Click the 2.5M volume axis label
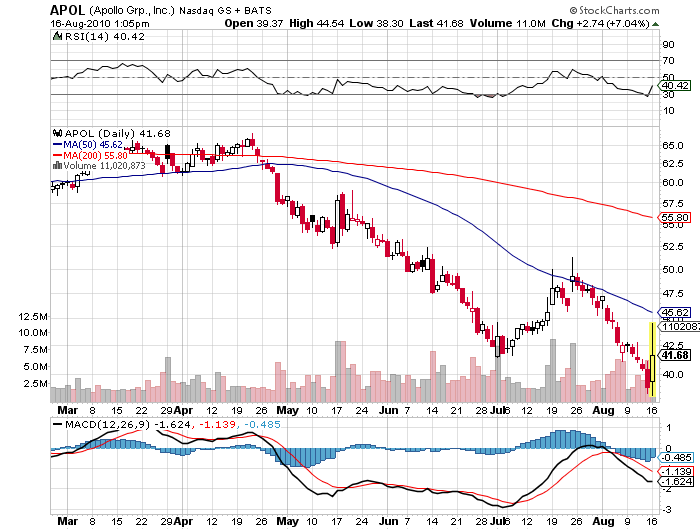Image resolution: width=700 pixels, height=530 pixels. pyautogui.click(x=35, y=384)
